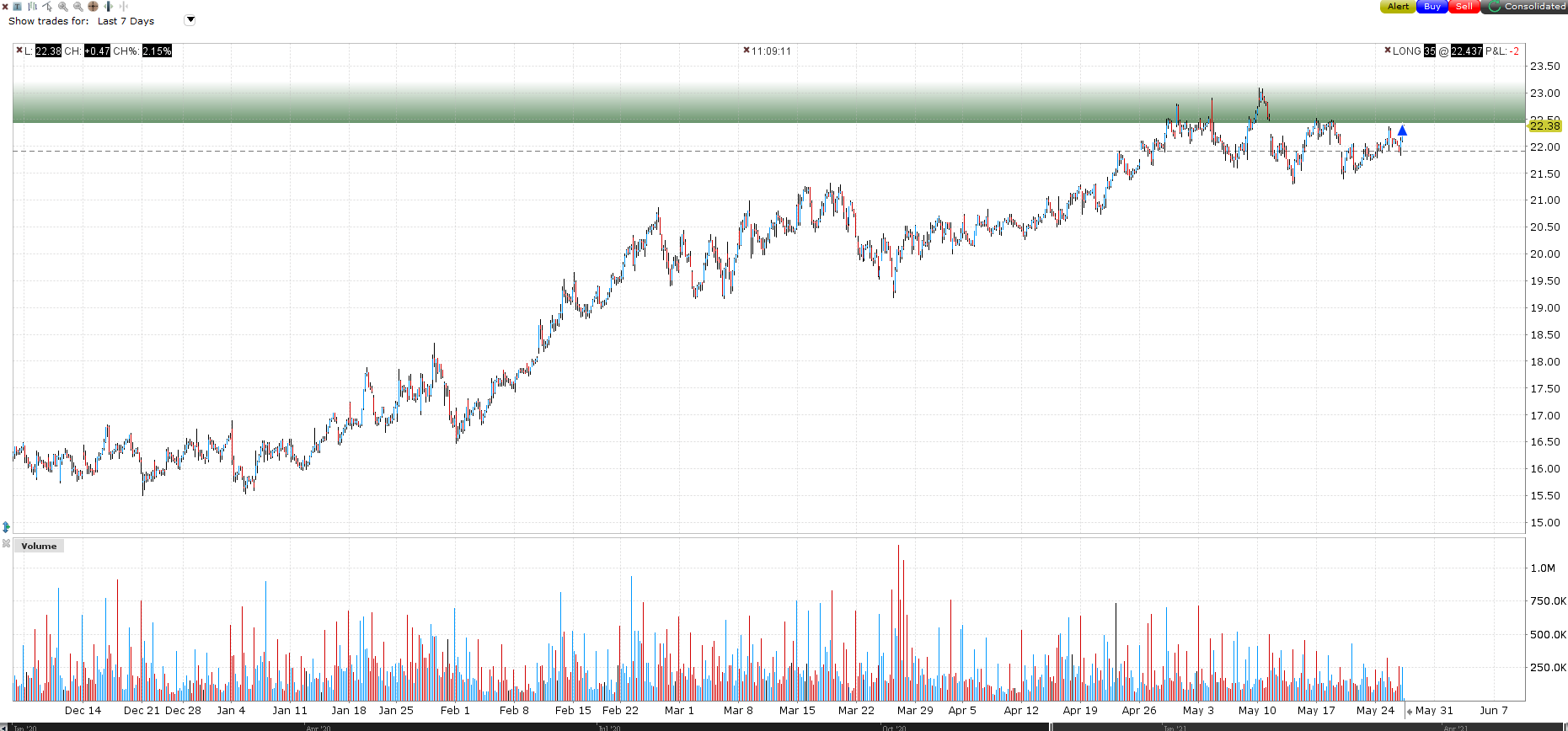Viewport: 1568px width, 731px height.
Task: Click the compress bar spacing icon
Action: pyautogui.click(x=124, y=6)
